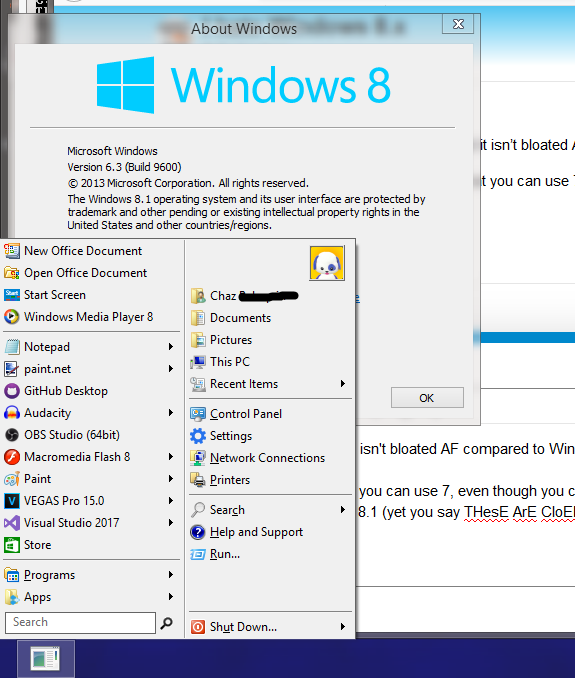Click the Network Connections icon

(198, 458)
